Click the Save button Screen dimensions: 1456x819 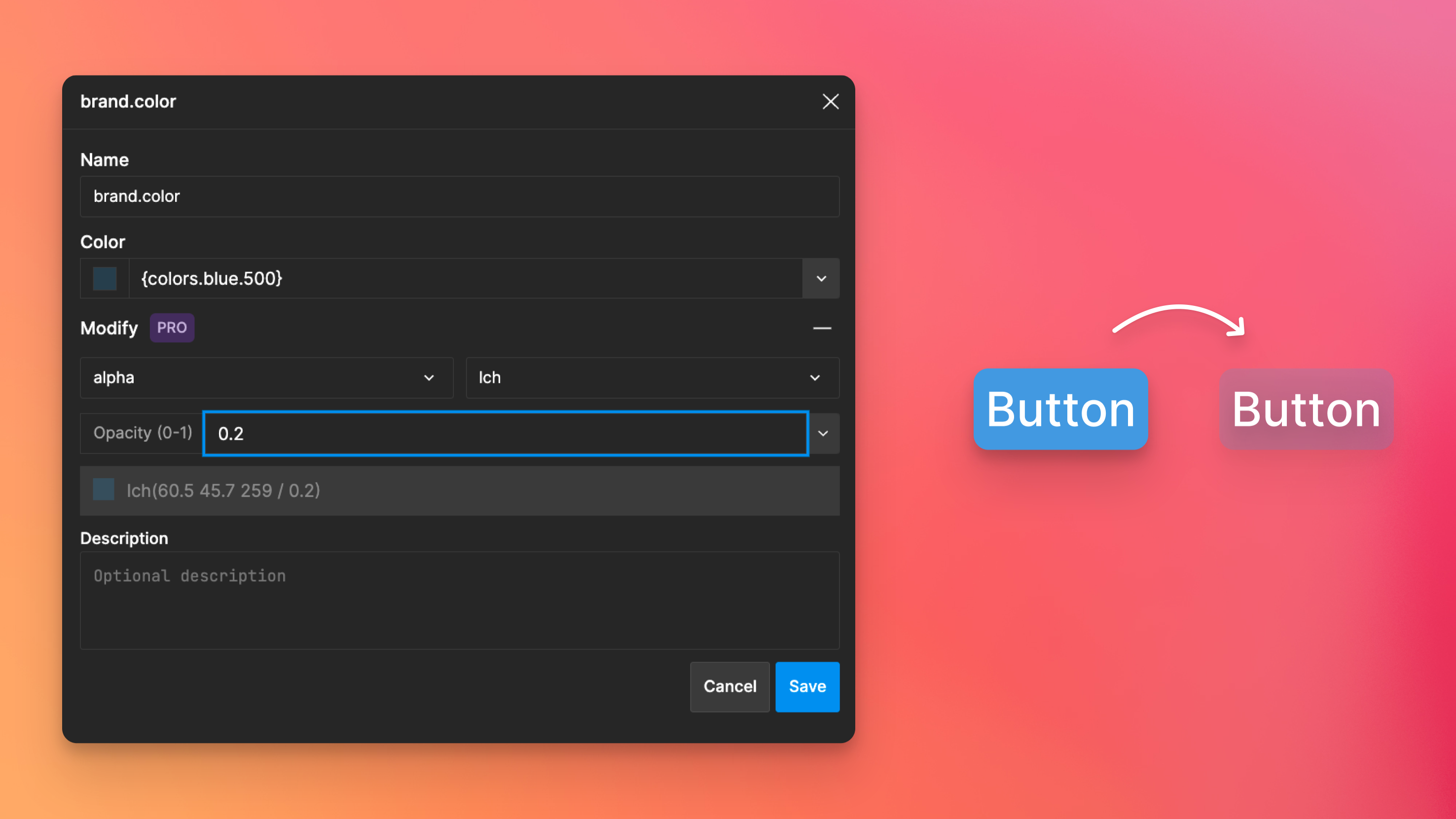808,686
